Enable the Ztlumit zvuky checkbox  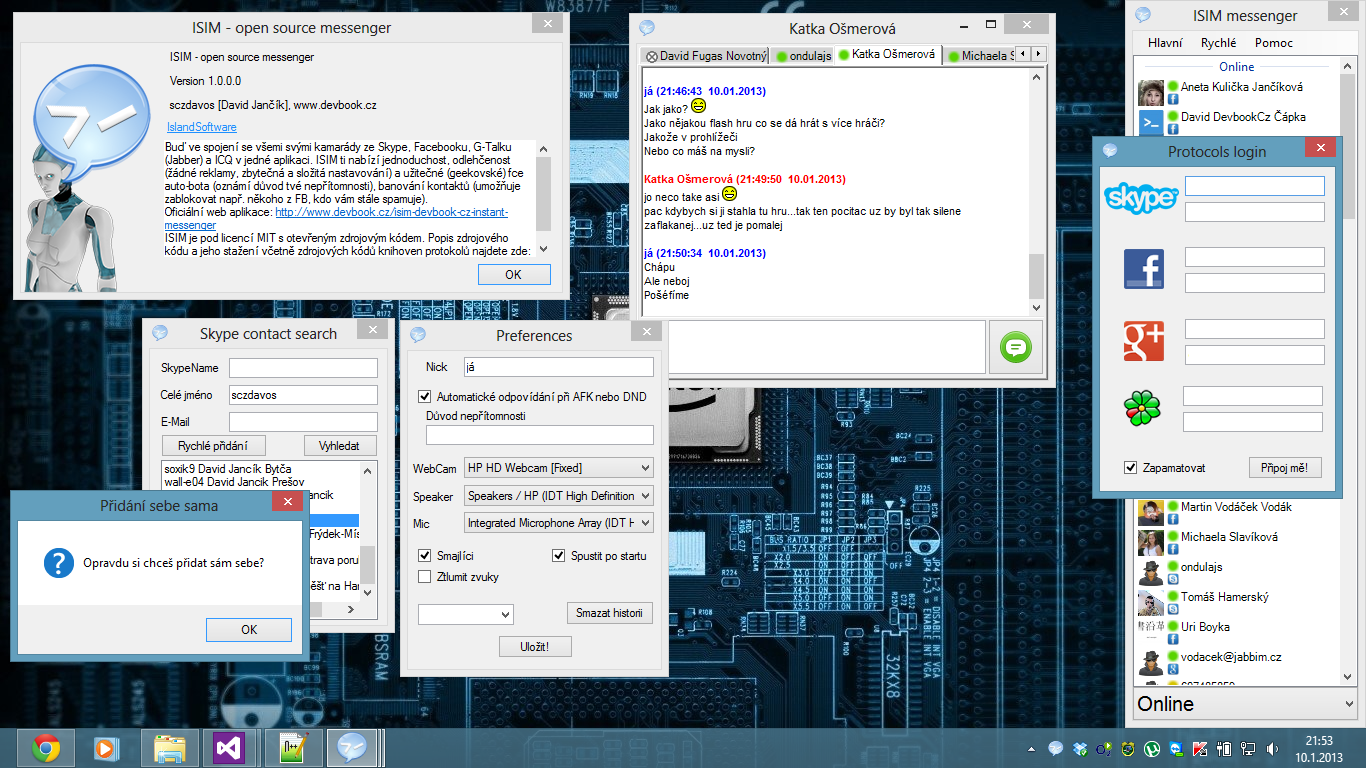(425, 577)
